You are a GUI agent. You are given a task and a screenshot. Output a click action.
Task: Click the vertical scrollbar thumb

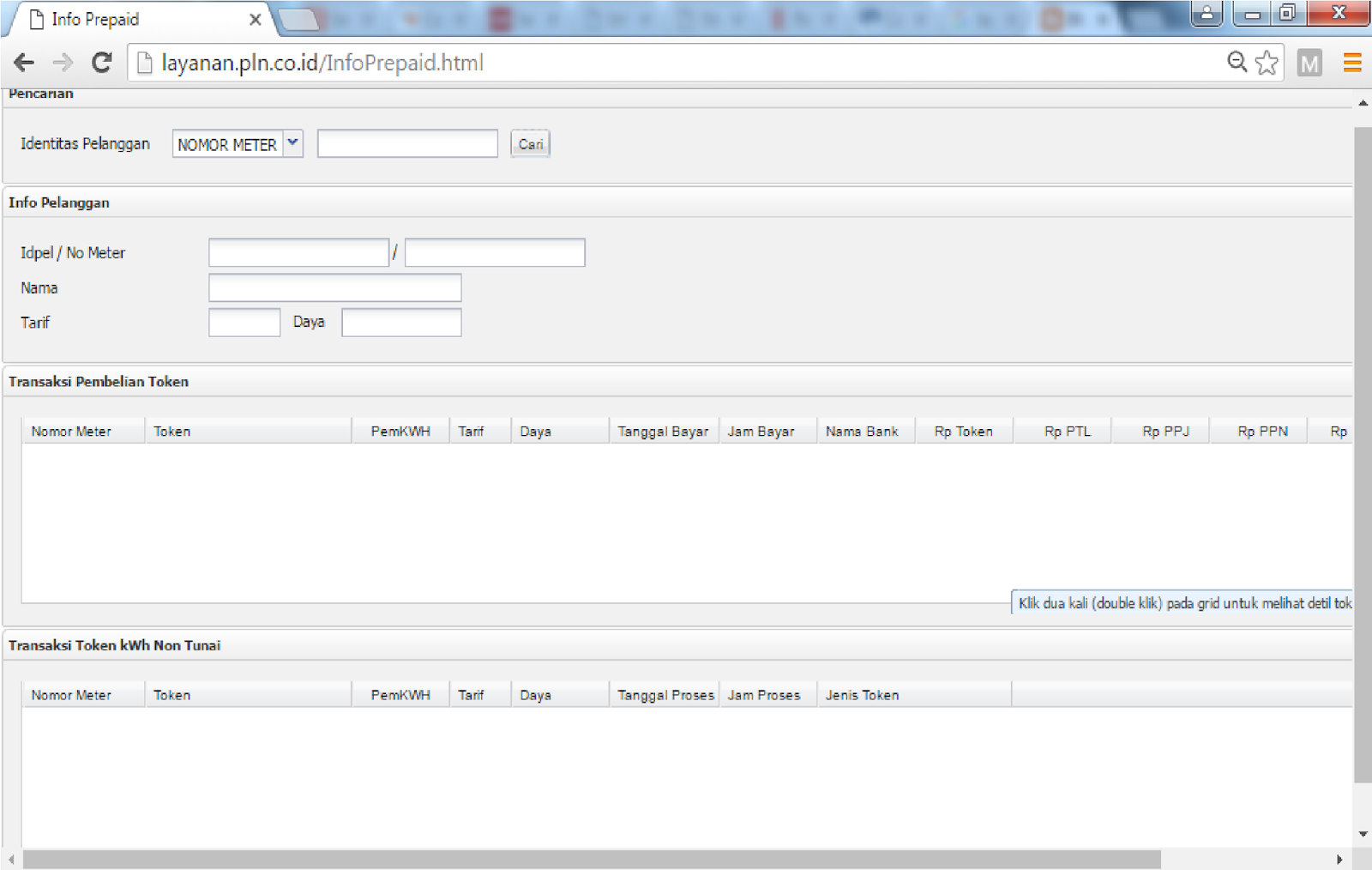[x=1363, y=455]
